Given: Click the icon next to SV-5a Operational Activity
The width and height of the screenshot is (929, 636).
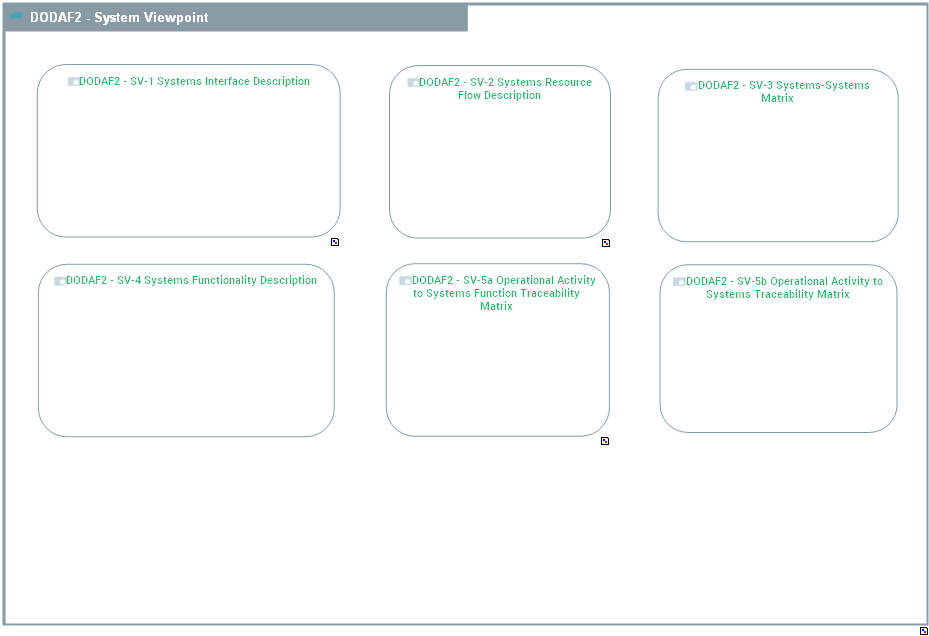Looking at the screenshot, I should (x=405, y=281).
